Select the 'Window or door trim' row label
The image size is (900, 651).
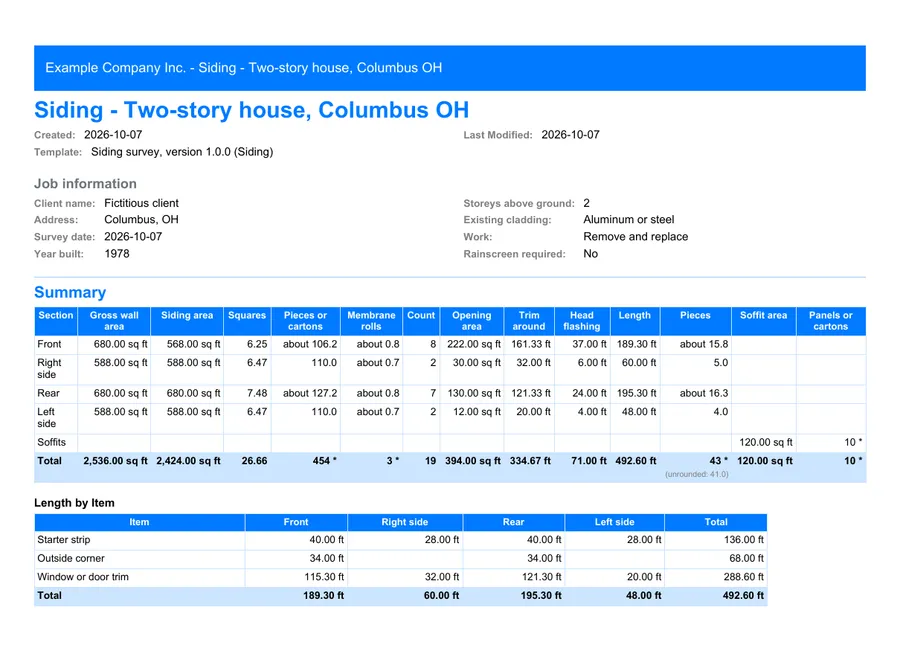point(83,577)
